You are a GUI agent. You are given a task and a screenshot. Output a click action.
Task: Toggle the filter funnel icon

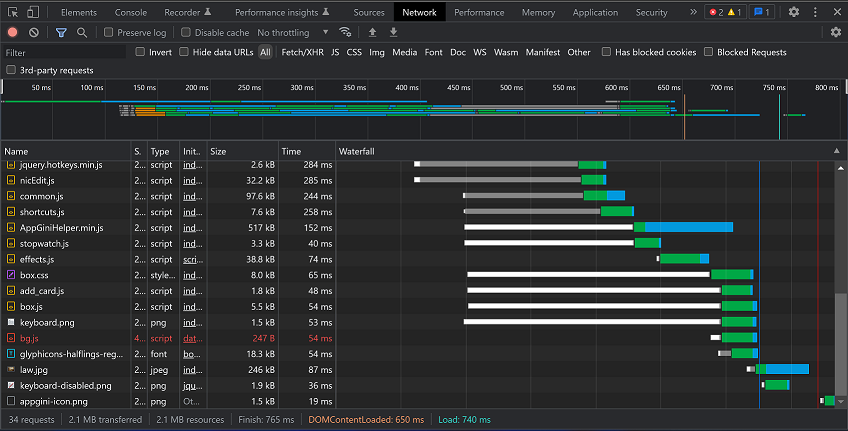coord(61,32)
